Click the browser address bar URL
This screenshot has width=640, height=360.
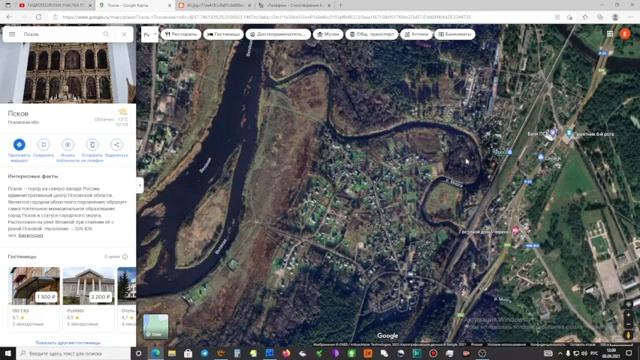(267, 17)
